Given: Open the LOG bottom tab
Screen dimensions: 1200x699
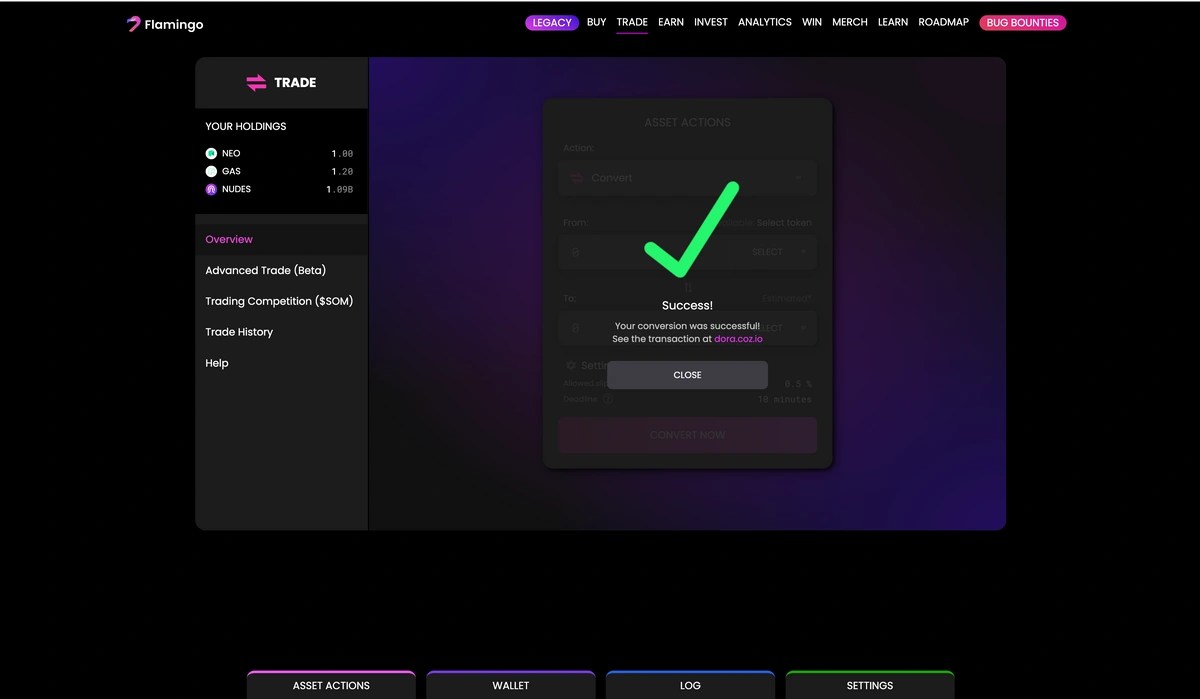Looking at the screenshot, I should click(x=690, y=685).
